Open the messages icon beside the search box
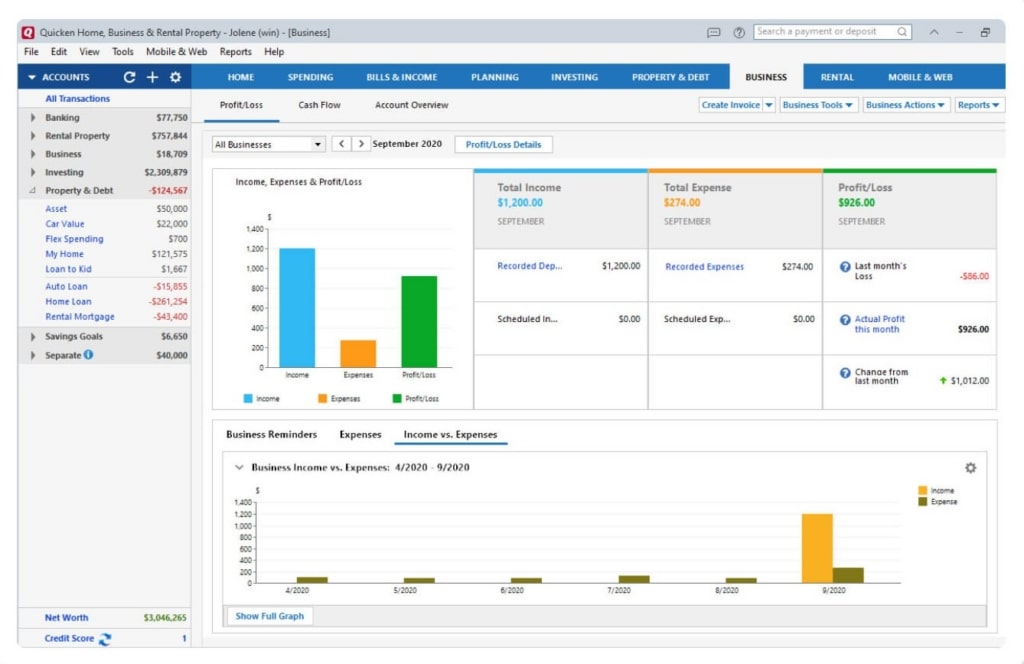The image size is (1024, 664). (714, 32)
